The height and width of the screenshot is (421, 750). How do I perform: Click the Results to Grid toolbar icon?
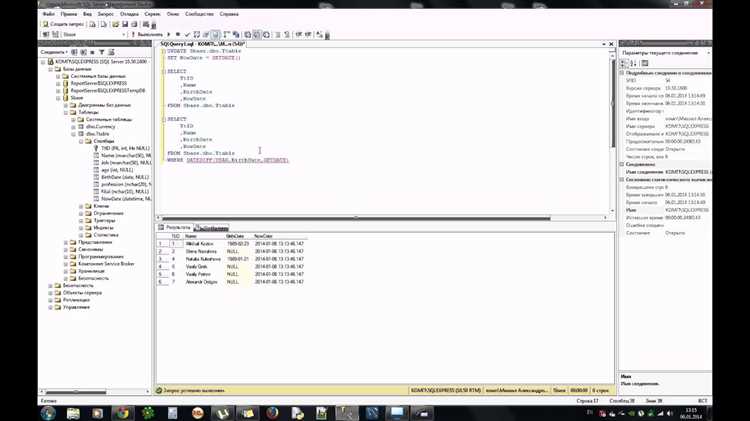click(x=257, y=34)
